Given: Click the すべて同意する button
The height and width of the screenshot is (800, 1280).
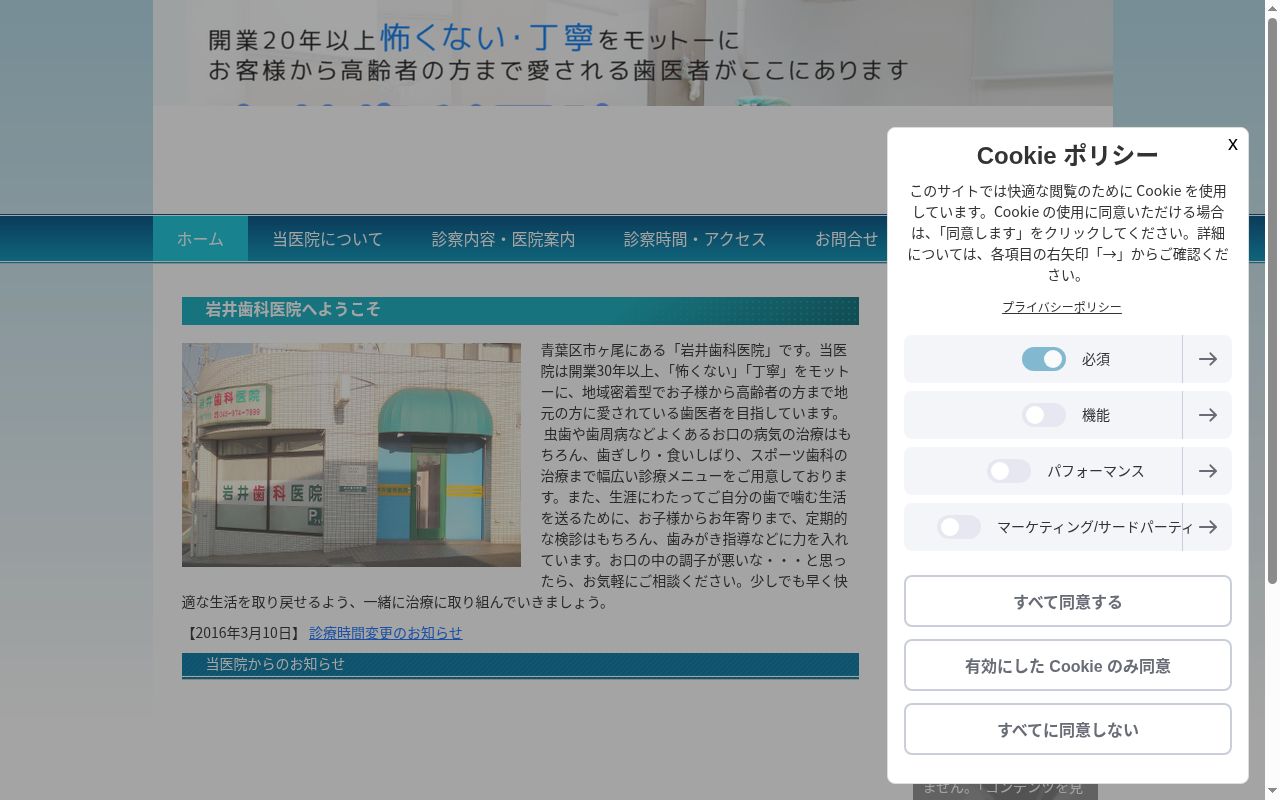Looking at the screenshot, I should pos(1068,601).
